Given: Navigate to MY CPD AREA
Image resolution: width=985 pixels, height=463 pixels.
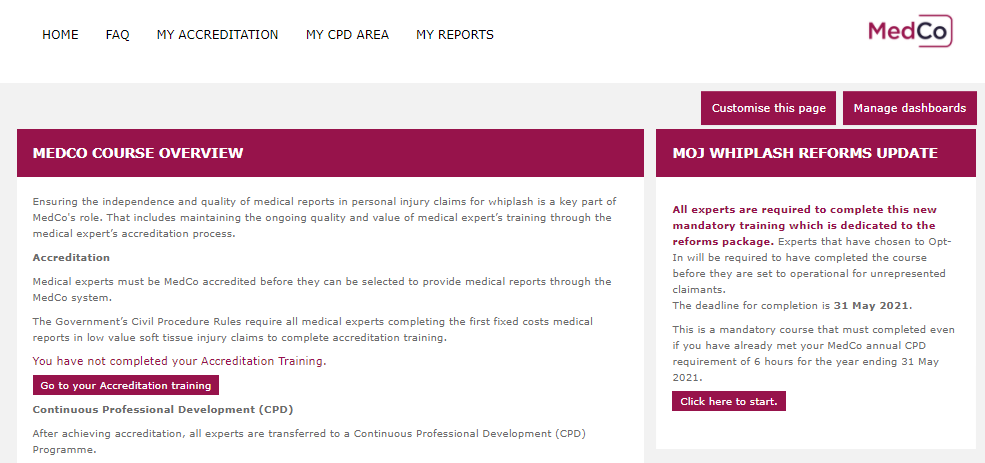Looking at the screenshot, I should pyautogui.click(x=347, y=35).
